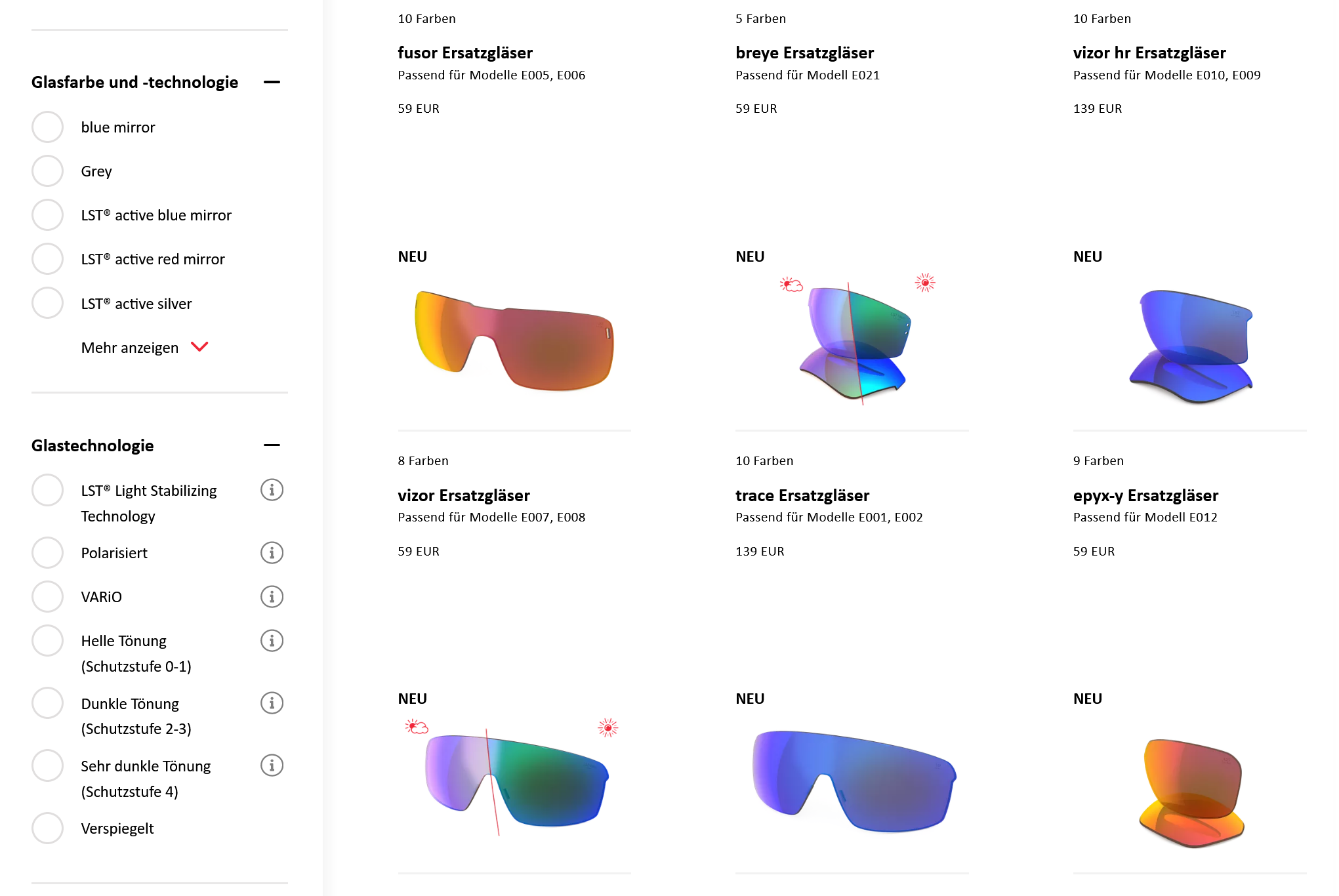The width and height of the screenshot is (1339, 896).
Task: Open the red vizor Ersatzgläser lens image
Action: pos(514,340)
